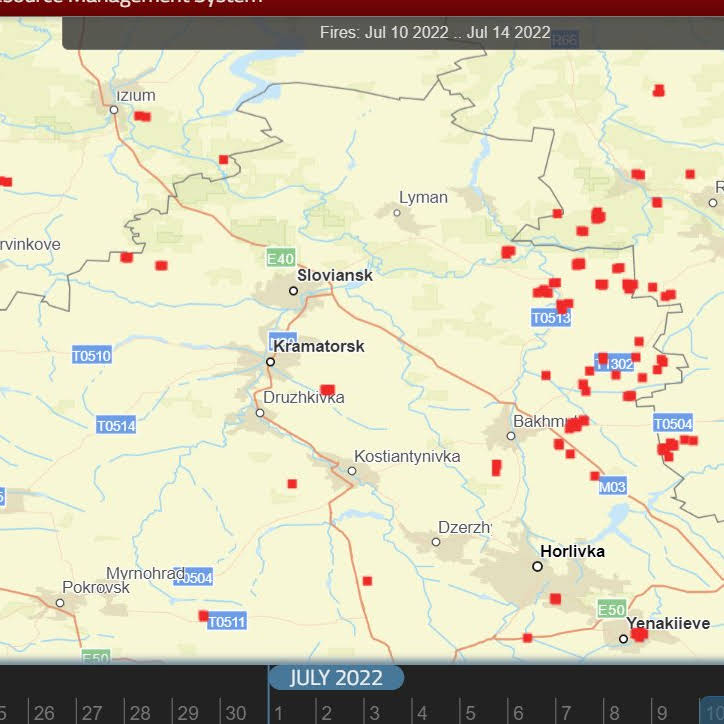
Task: Select fire marker just south of Horlivka
Action: (555, 599)
